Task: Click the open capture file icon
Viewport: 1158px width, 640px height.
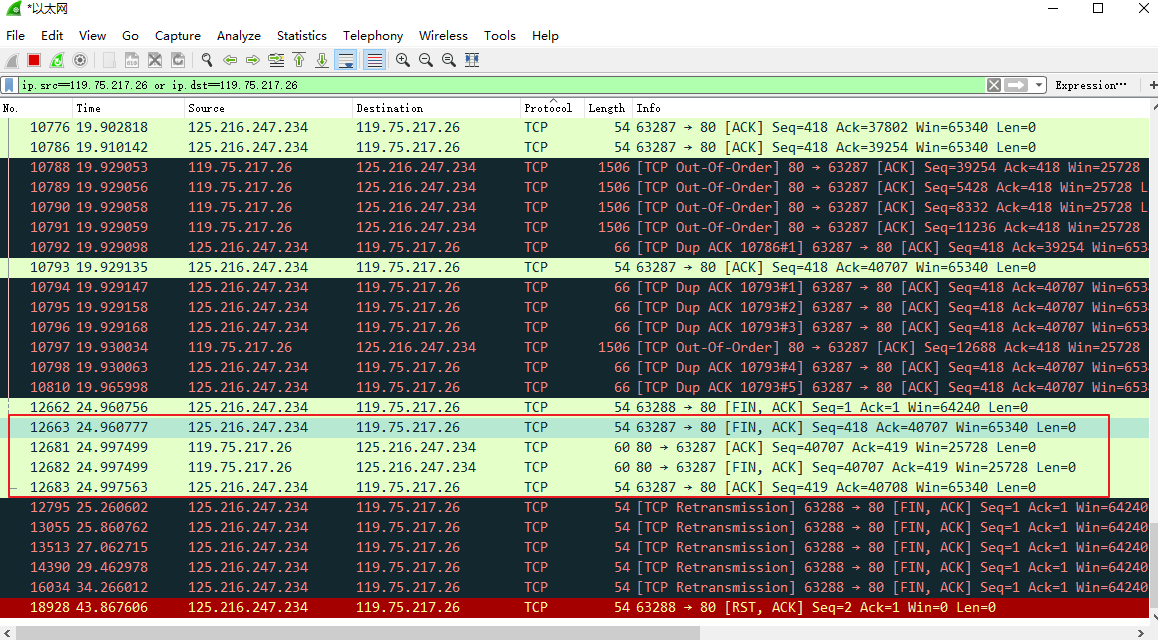Action: point(109,61)
